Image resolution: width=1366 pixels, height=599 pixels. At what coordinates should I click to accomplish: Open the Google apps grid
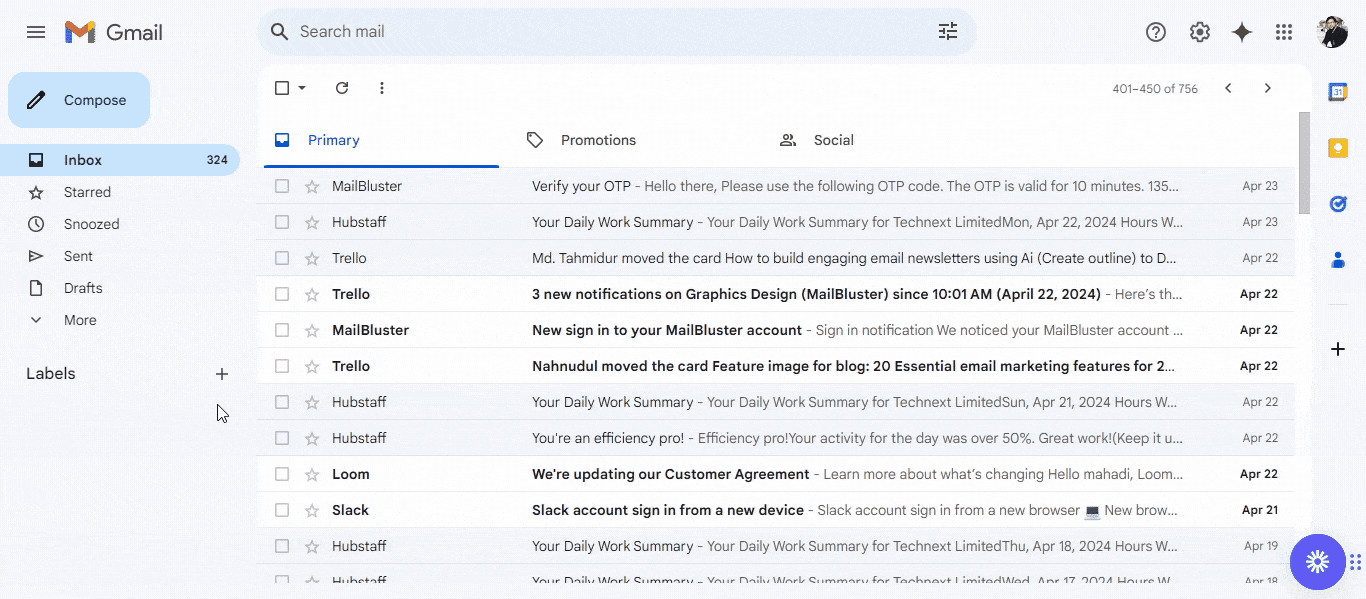1283,31
